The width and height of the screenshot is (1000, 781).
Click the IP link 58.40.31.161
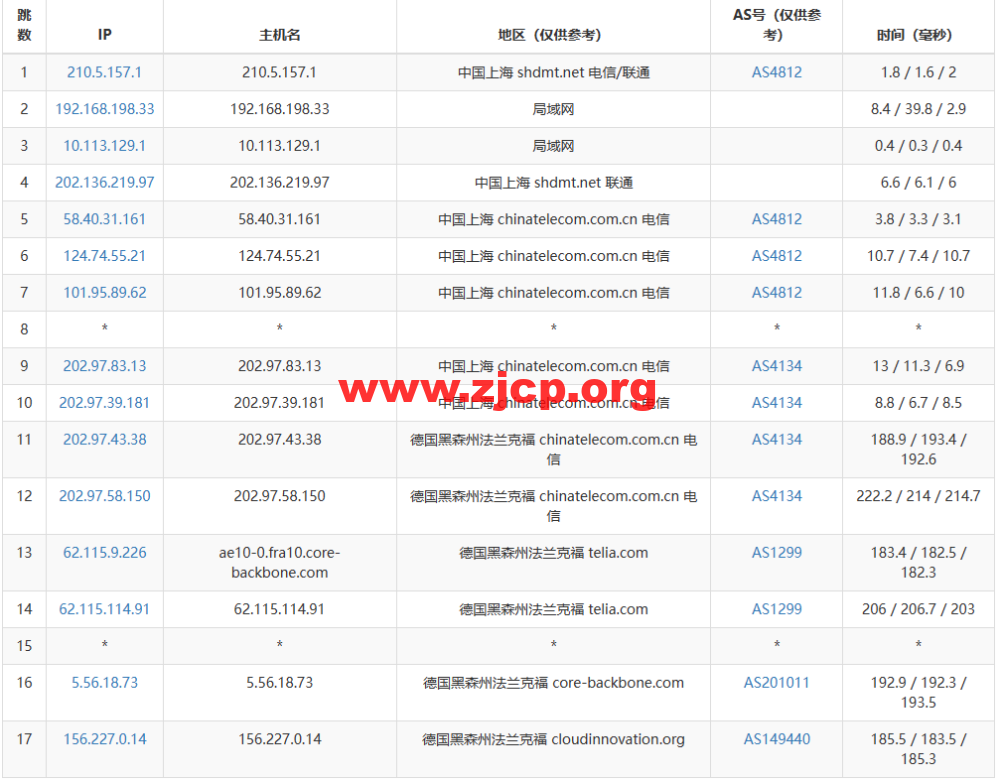click(104, 219)
